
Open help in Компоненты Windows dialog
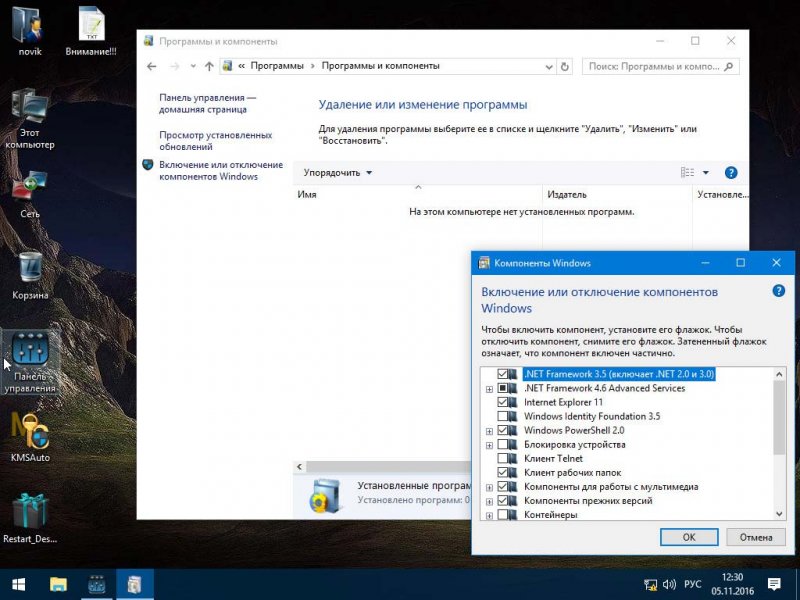pyautogui.click(x=779, y=291)
